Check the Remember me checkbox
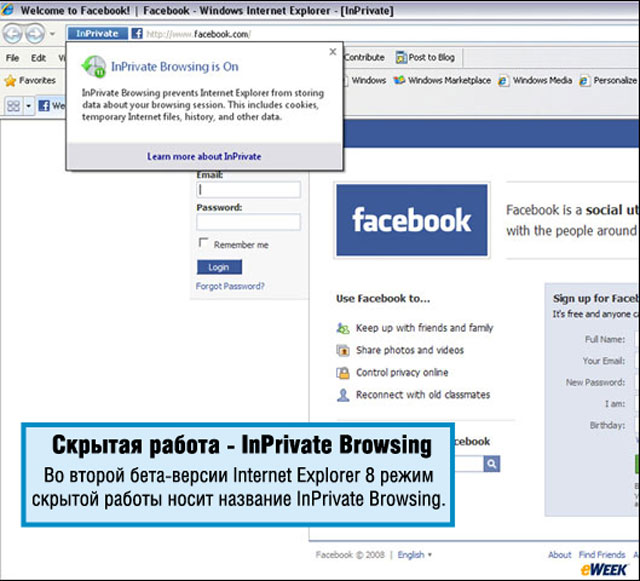Viewport: 640px width, 581px height. click(x=203, y=243)
